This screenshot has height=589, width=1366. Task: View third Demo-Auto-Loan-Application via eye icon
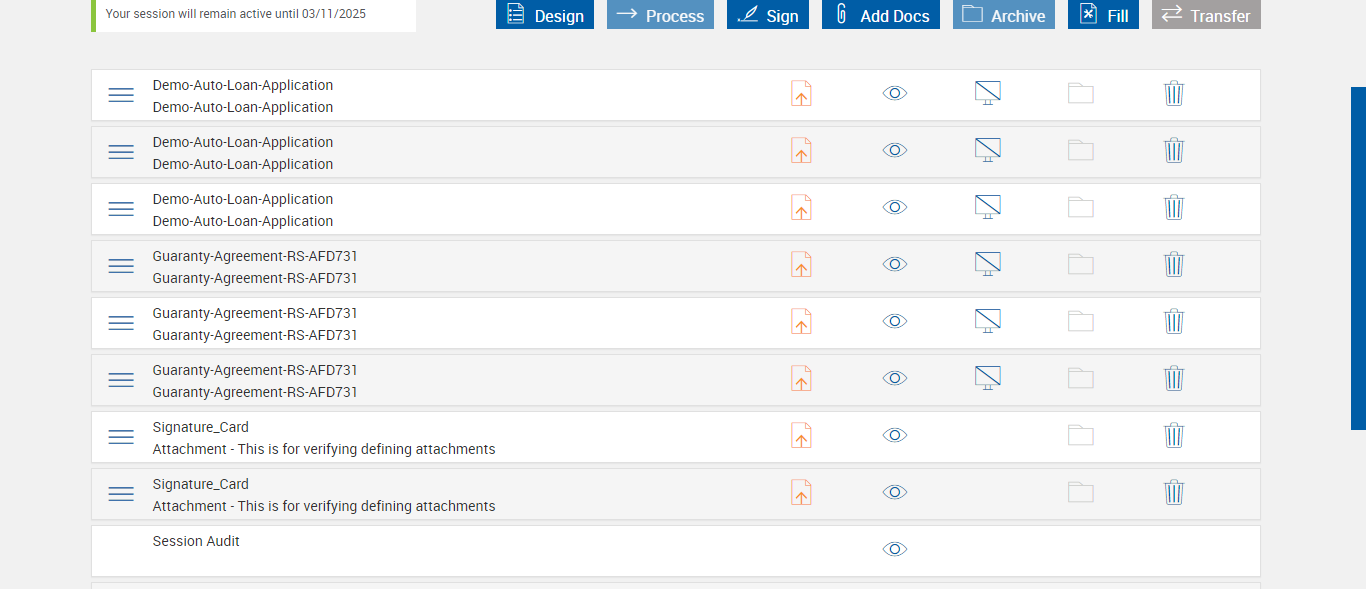click(x=895, y=207)
